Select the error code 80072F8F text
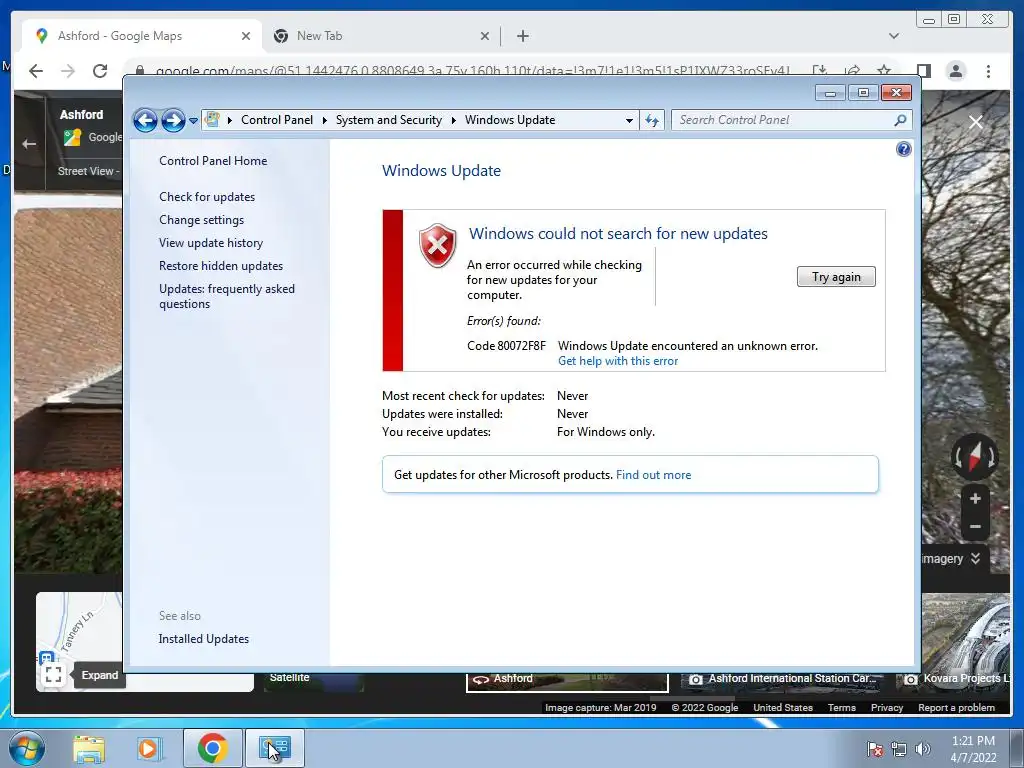 pyautogui.click(x=506, y=346)
